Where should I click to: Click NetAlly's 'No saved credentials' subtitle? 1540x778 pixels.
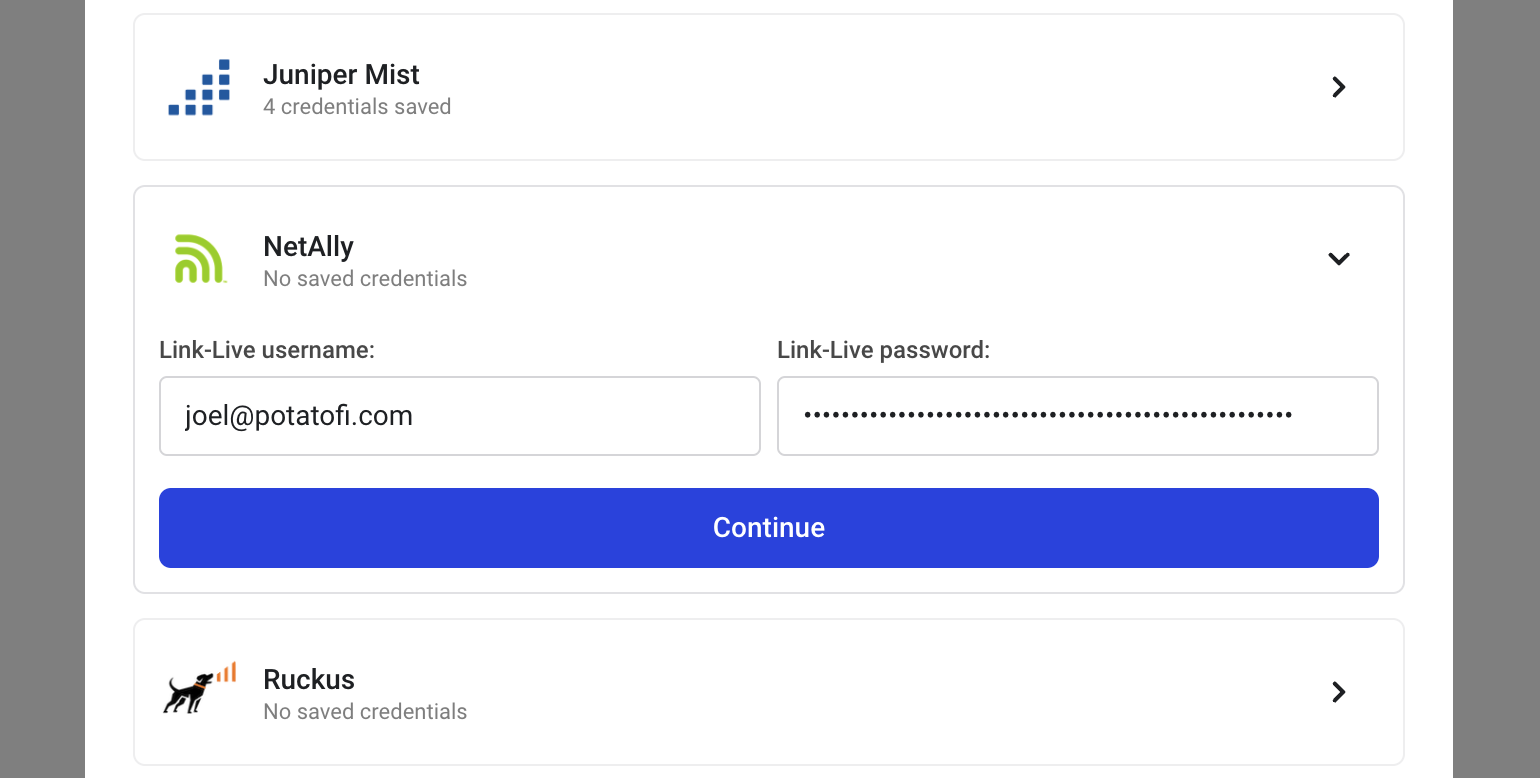point(365,279)
